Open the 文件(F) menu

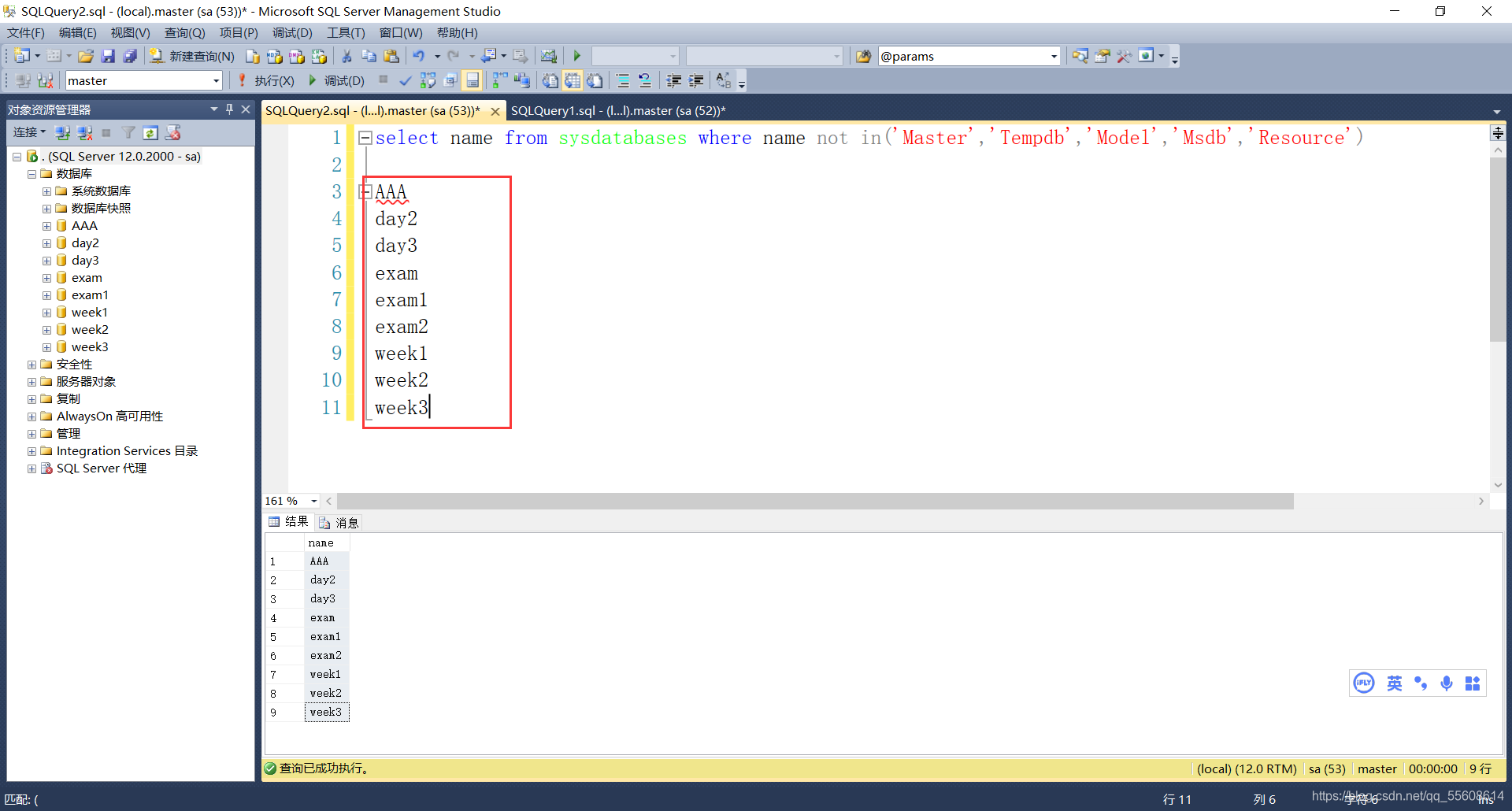coord(26,32)
